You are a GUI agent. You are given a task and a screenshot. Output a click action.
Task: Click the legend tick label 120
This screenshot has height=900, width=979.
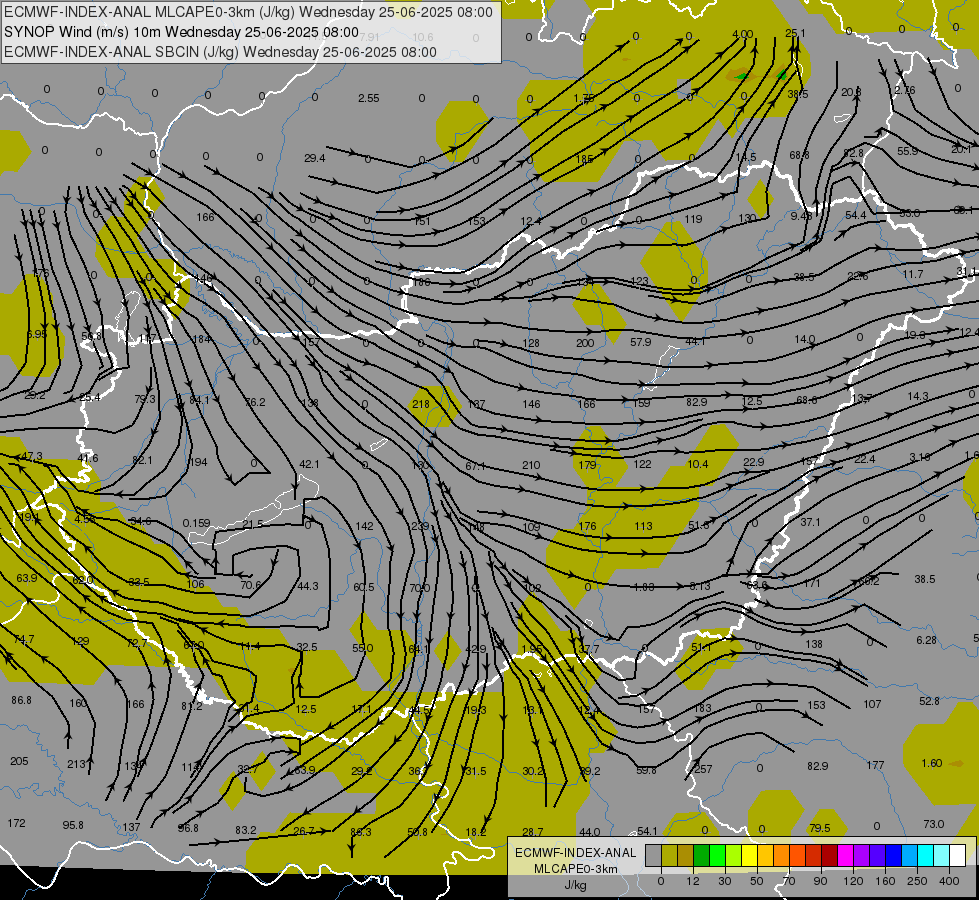click(853, 881)
